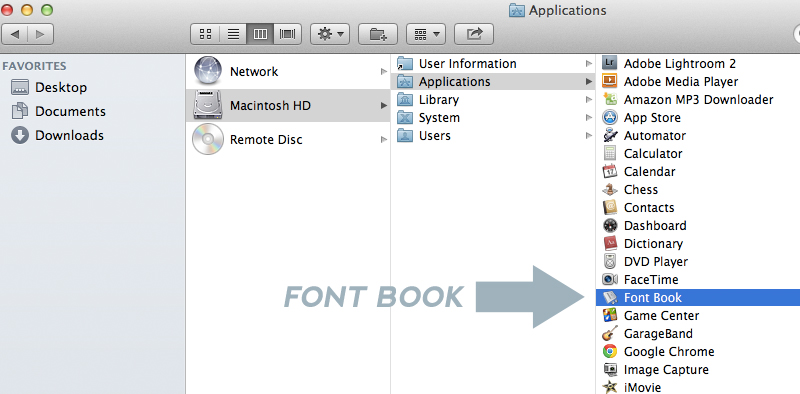Viewport: 800px width, 394px height.
Task: Select GarageBand application name
Action: 658,334
